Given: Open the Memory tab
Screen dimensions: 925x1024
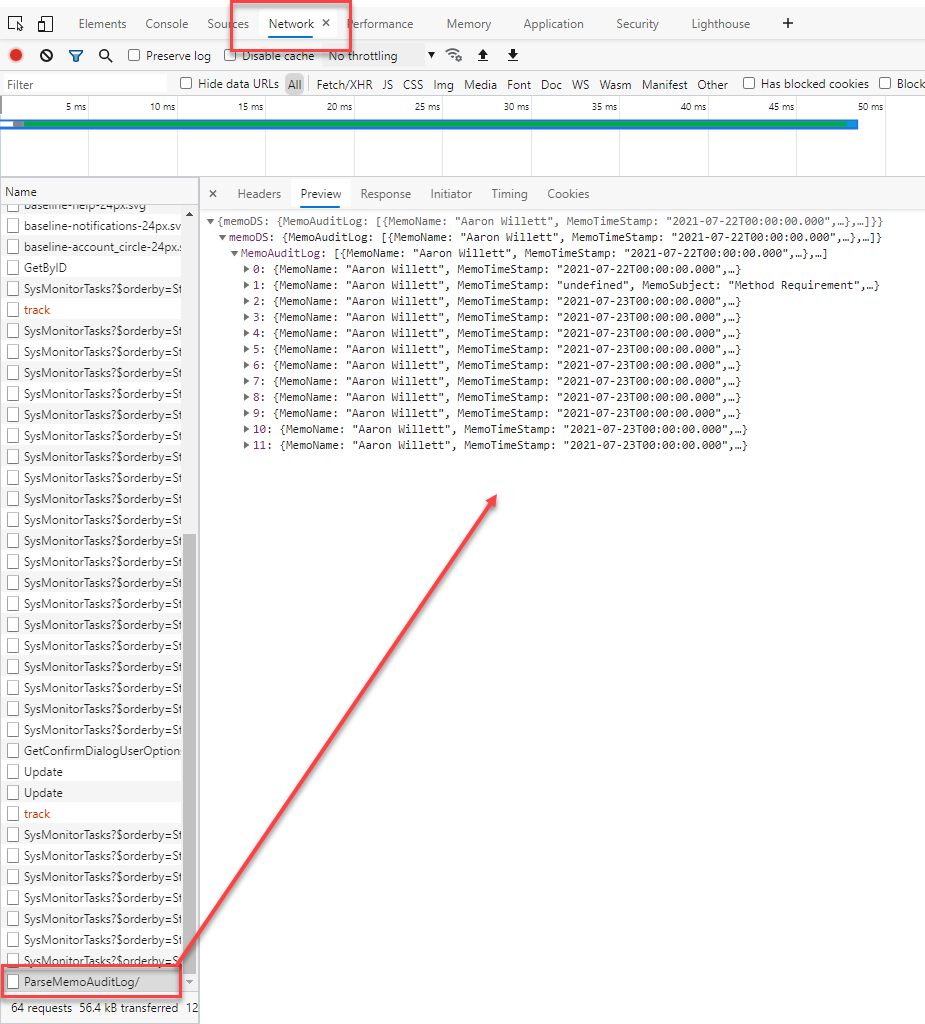Looking at the screenshot, I should click(468, 24).
